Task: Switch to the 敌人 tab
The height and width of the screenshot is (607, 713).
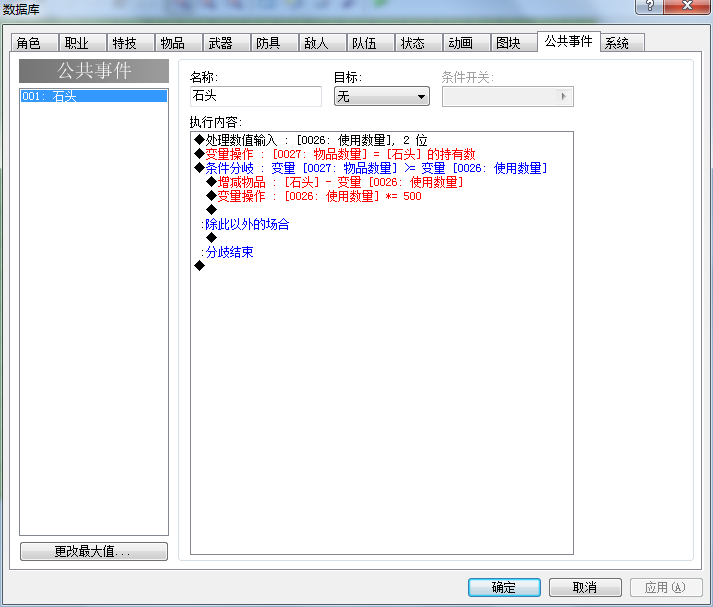Action: (x=323, y=43)
